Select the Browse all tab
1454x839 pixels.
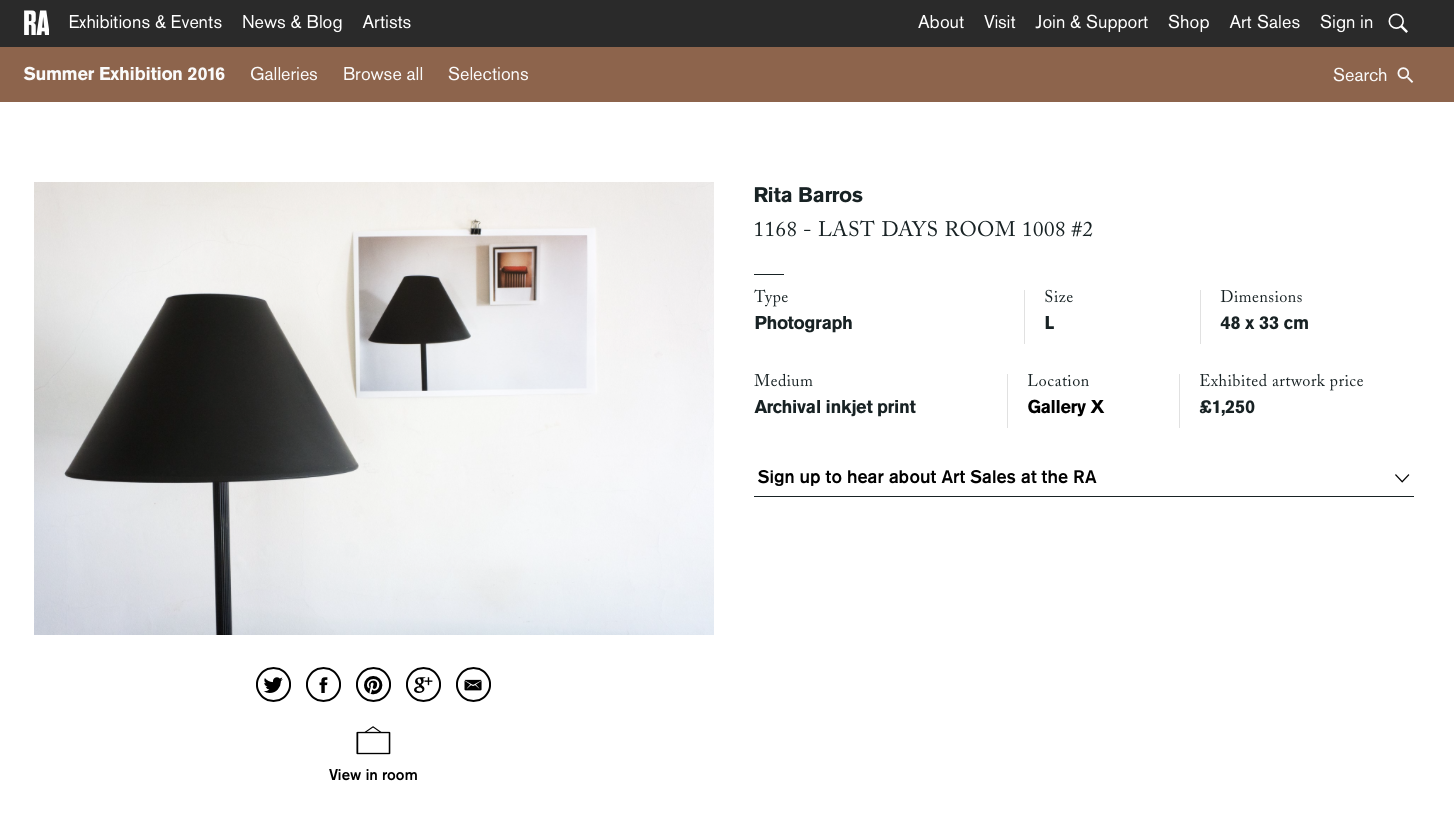click(x=383, y=74)
